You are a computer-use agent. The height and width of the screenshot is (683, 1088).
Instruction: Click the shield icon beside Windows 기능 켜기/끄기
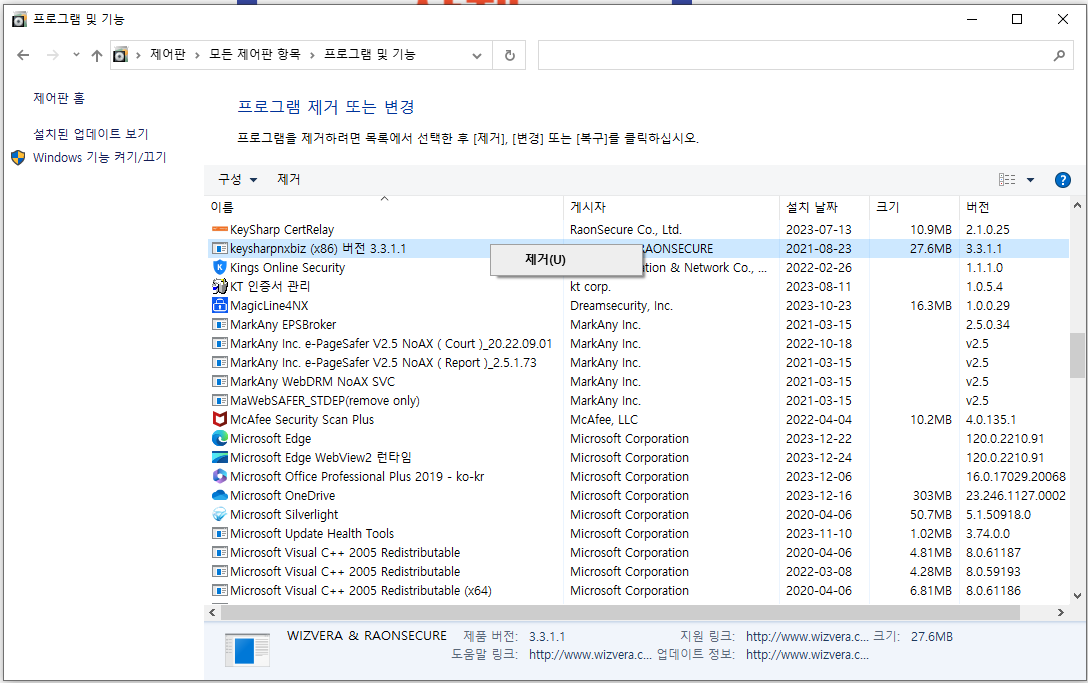coord(17,157)
